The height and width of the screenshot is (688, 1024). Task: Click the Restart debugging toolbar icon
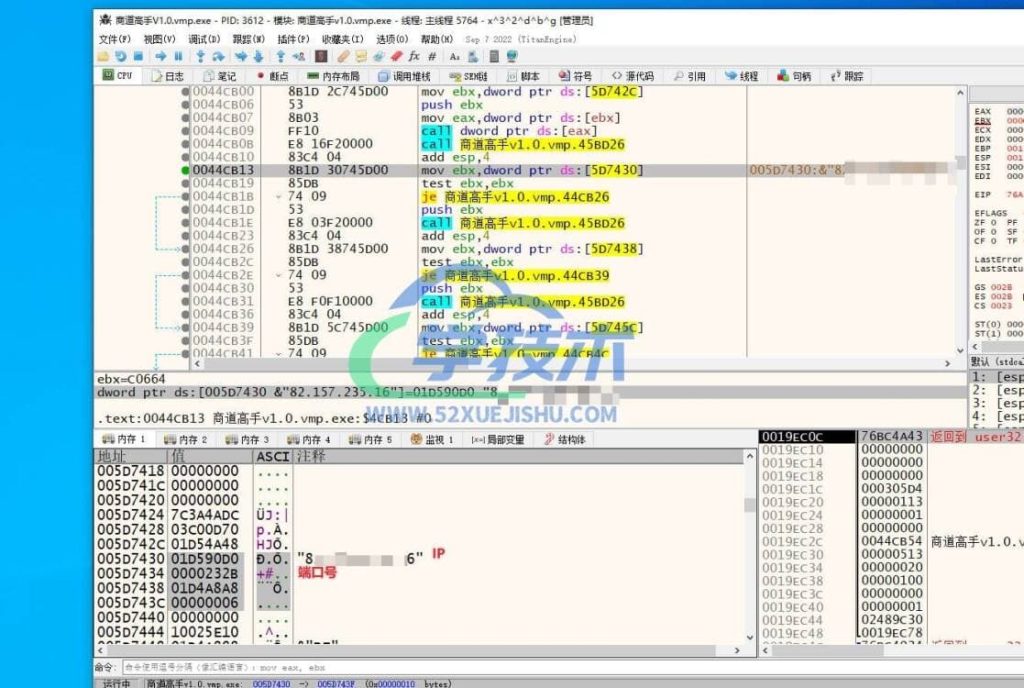121,56
